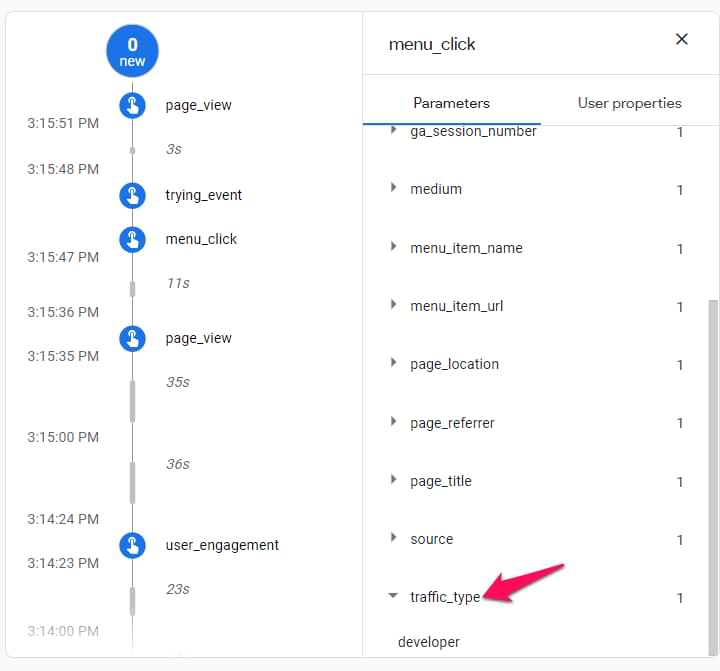The height and width of the screenshot is (671, 720).
Task: Click the blue "0 new" events circle
Action: [x=132, y=52]
